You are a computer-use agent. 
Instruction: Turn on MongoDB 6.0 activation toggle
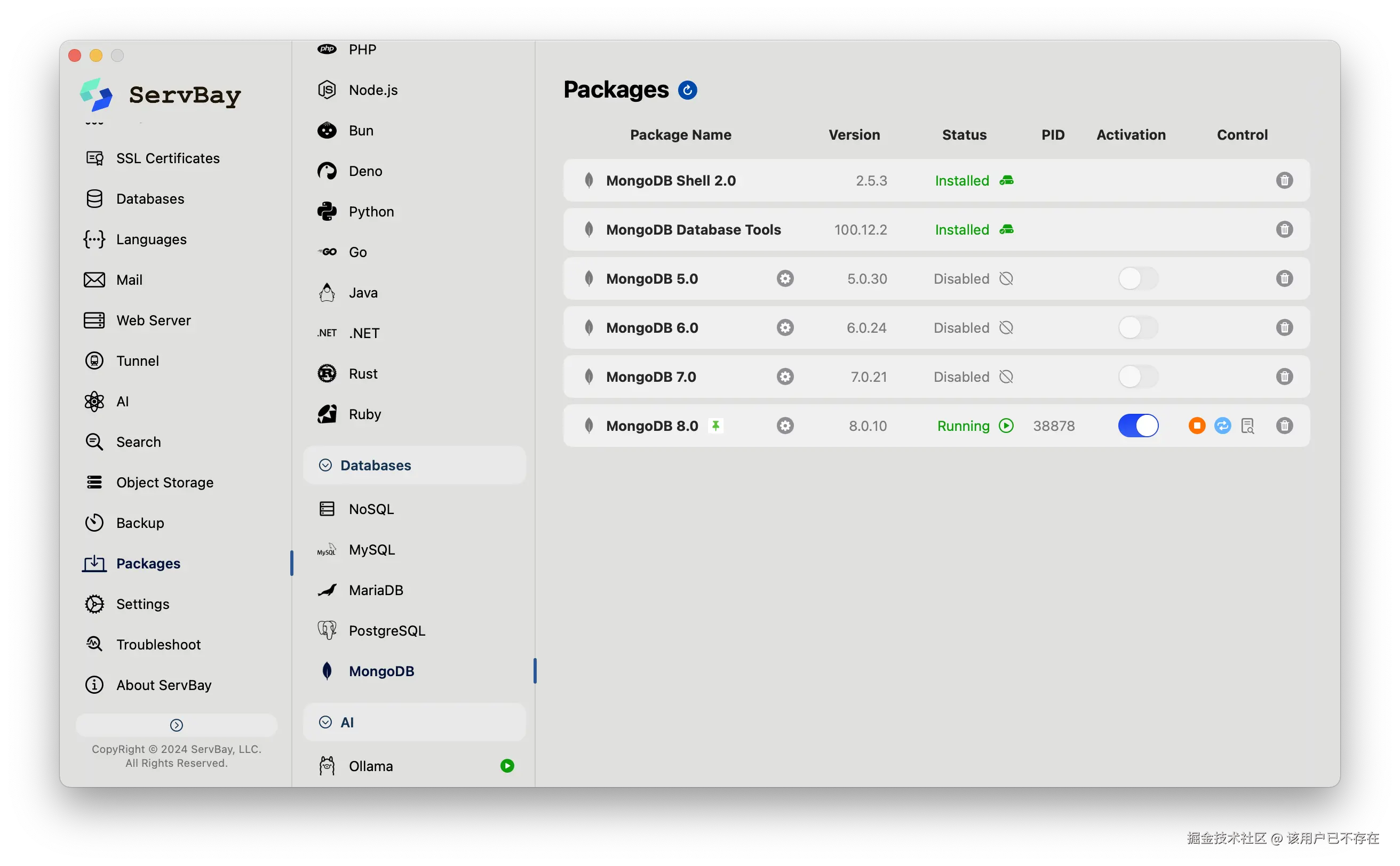pos(1138,327)
